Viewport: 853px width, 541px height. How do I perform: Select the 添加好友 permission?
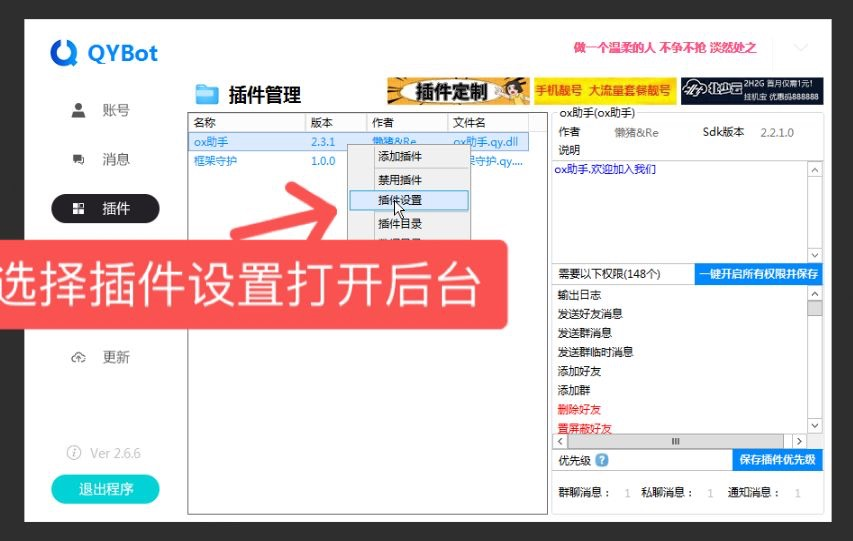579,371
